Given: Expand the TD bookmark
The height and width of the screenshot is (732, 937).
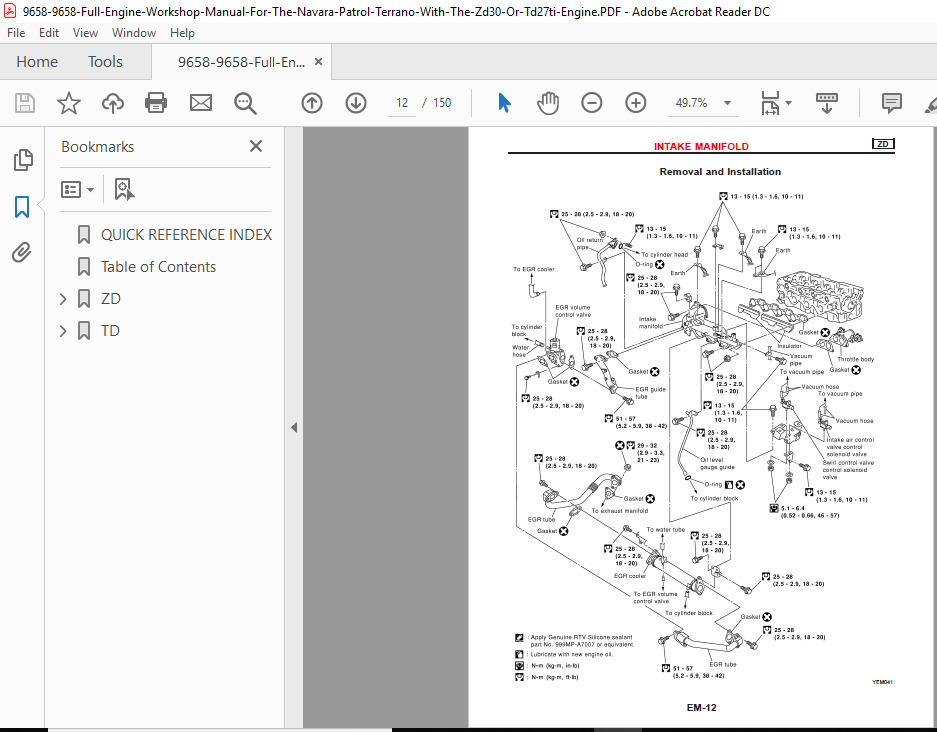Looking at the screenshot, I should 63,331.
